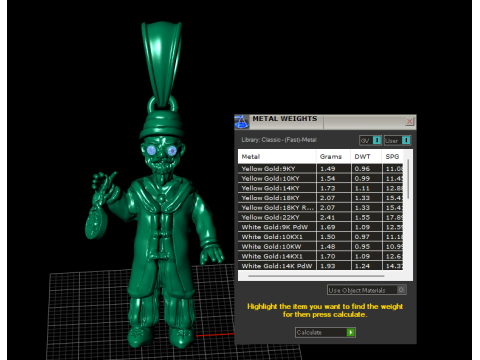Click the 1.24 DWT value
480x360 pixels.
click(x=362, y=266)
